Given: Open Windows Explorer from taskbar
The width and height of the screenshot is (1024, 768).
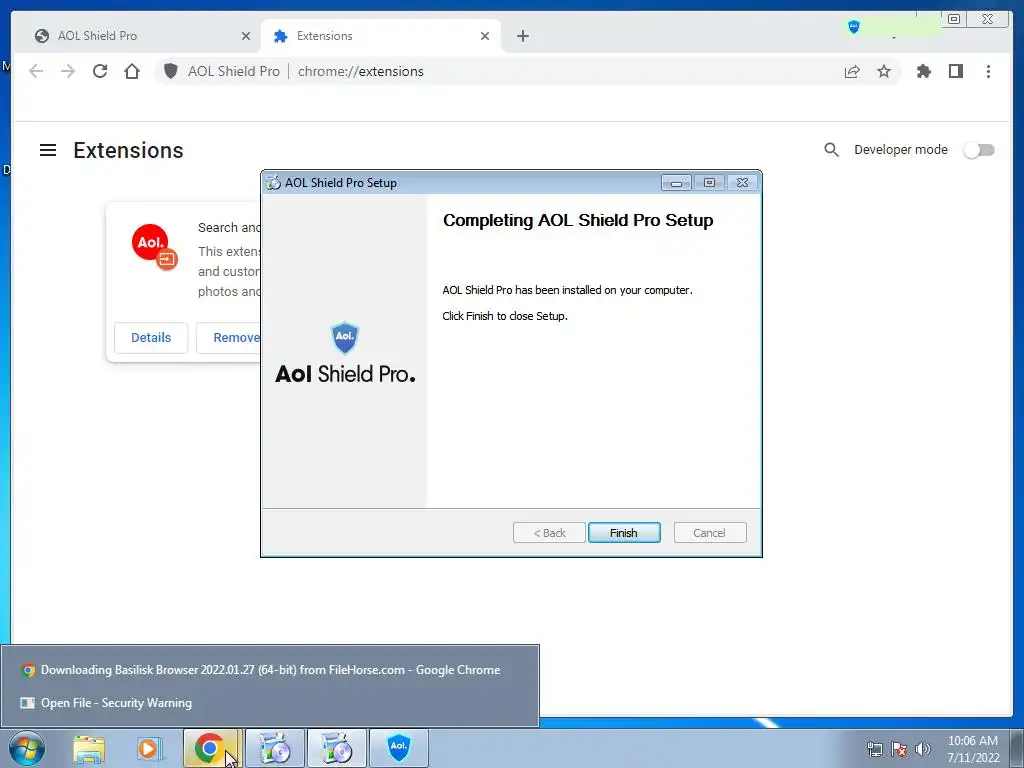Looking at the screenshot, I should pyautogui.click(x=89, y=748).
